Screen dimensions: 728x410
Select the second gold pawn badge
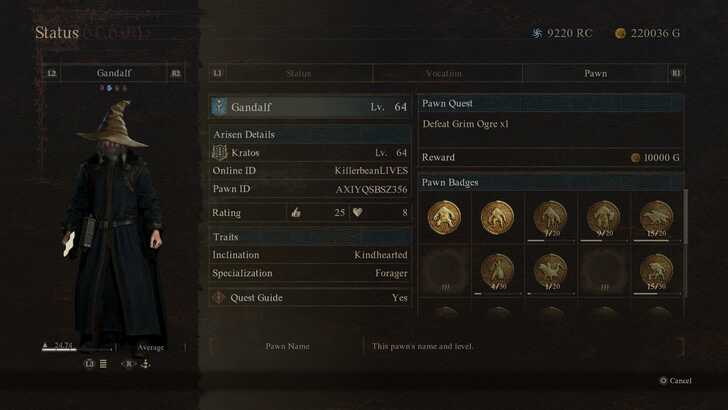[x=497, y=217]
